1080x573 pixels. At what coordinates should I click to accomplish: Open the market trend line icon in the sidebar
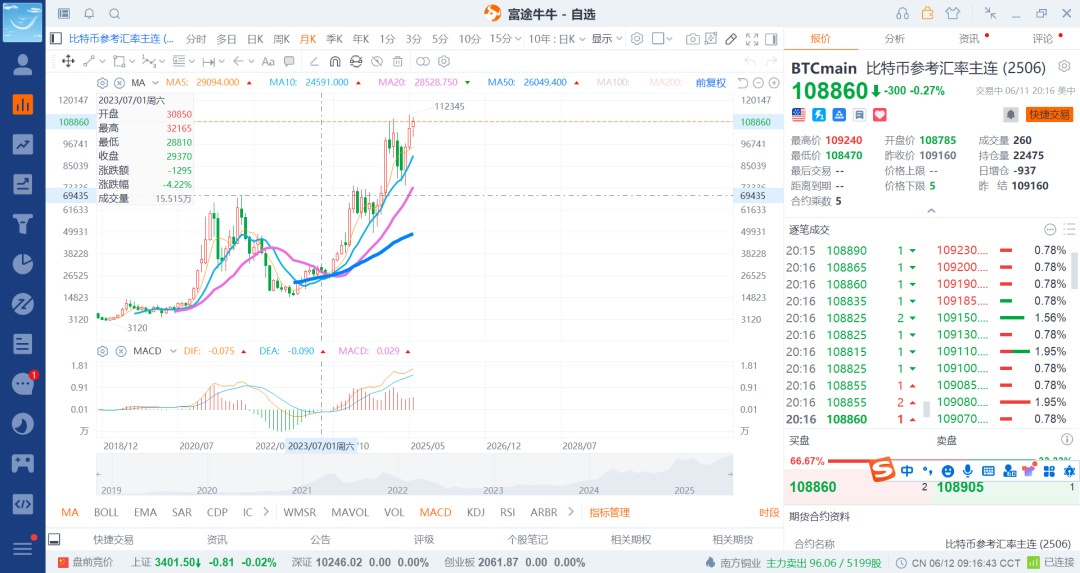tap(23, 144)
